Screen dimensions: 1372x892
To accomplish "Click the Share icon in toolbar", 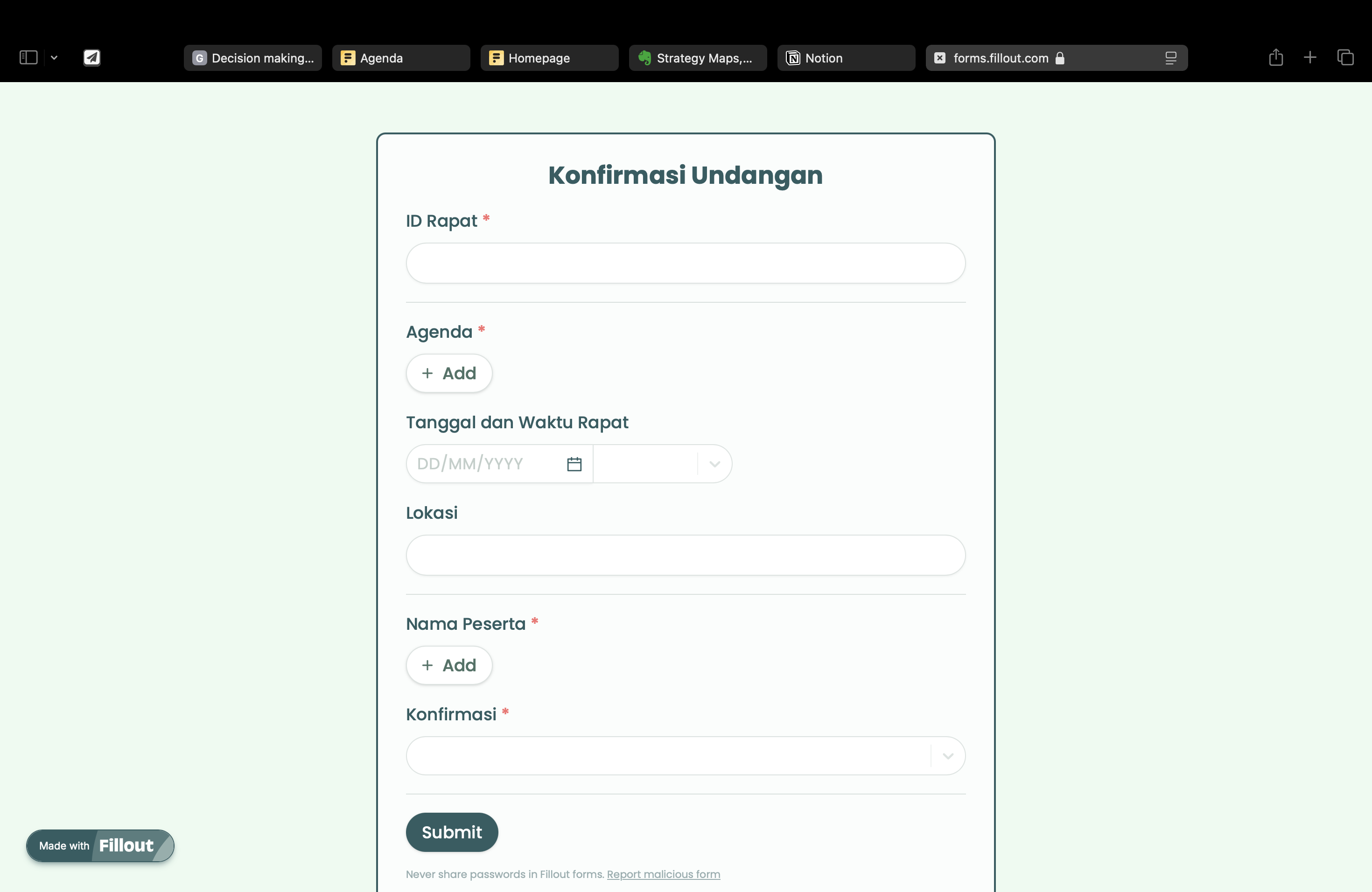I will 1276,57.
